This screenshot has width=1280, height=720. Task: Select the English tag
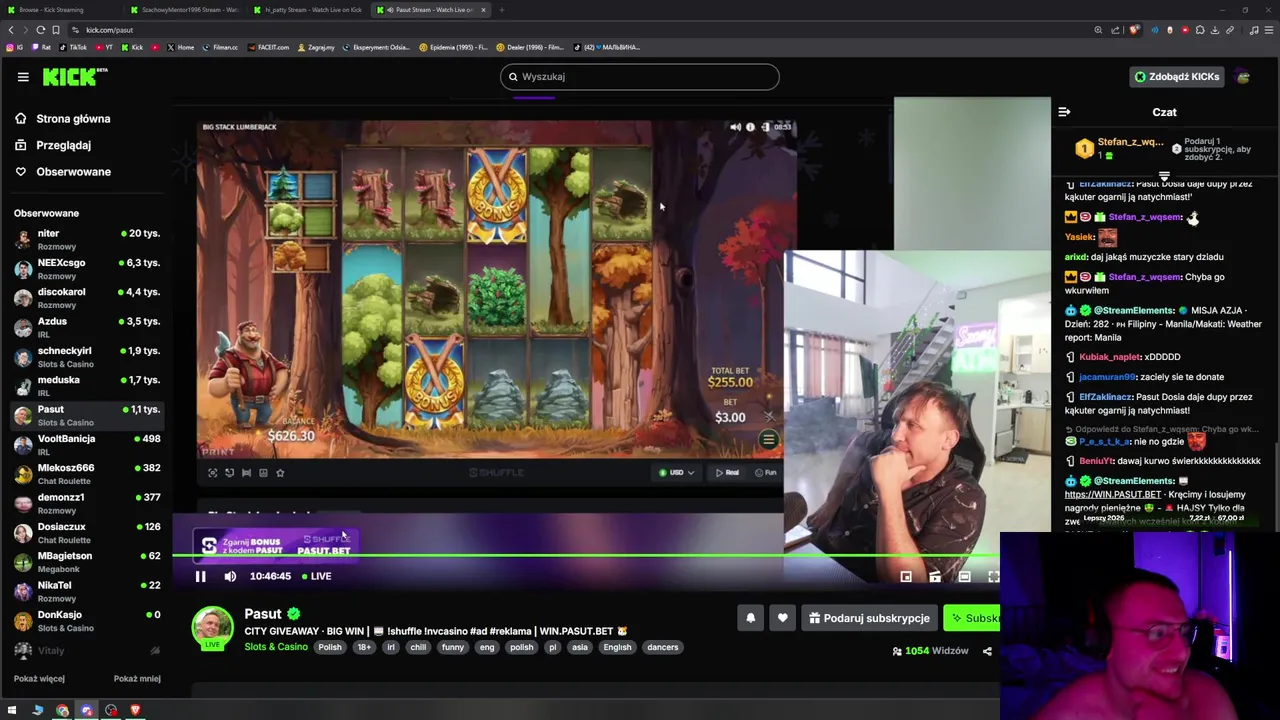[x=617, y=647]
